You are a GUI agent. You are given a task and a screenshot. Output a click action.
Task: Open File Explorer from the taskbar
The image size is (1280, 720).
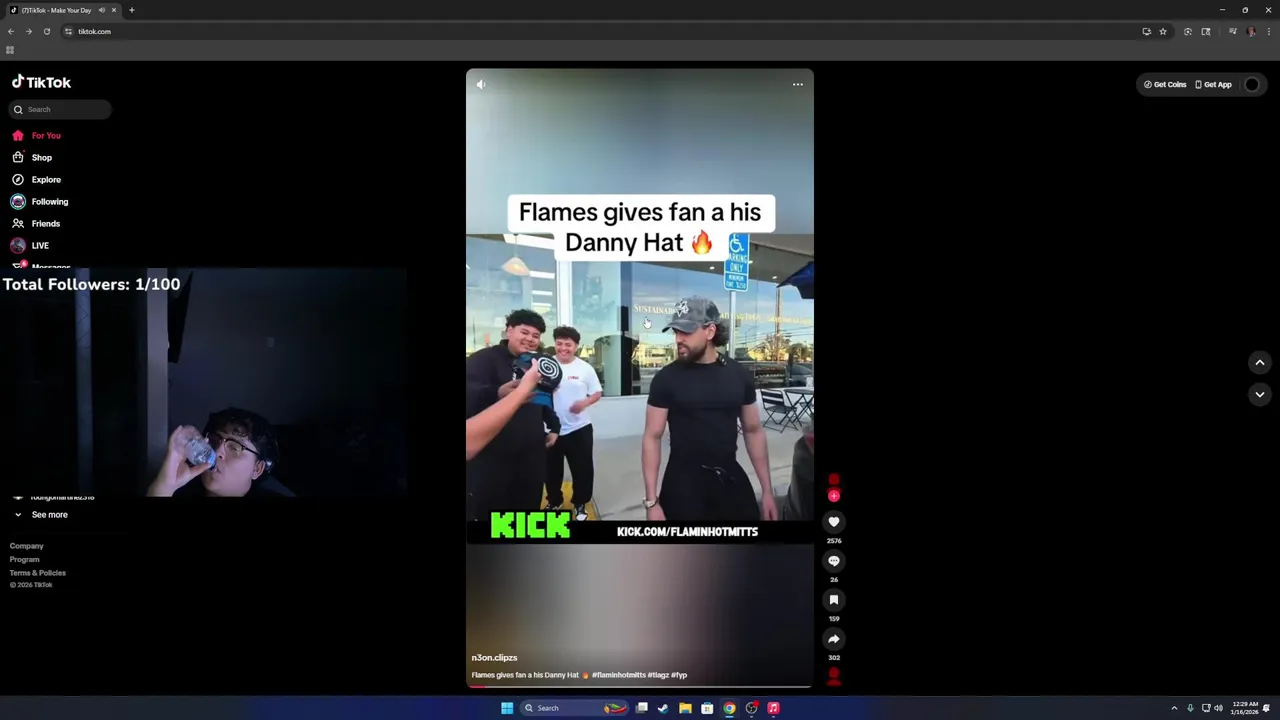coord(685,708)
